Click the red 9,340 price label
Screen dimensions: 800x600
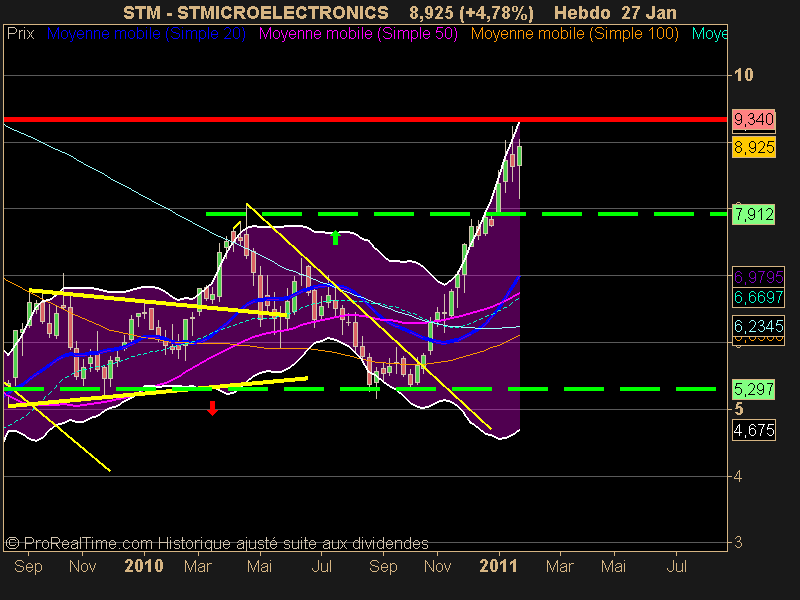pos(754,119)
